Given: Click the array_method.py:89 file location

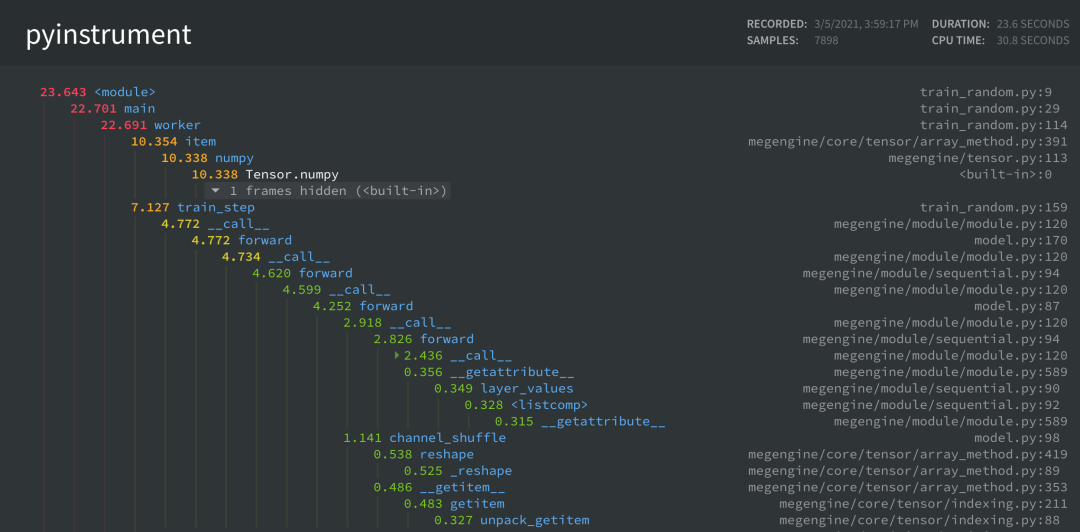Looking at the screenshot, I should [904, 471].
